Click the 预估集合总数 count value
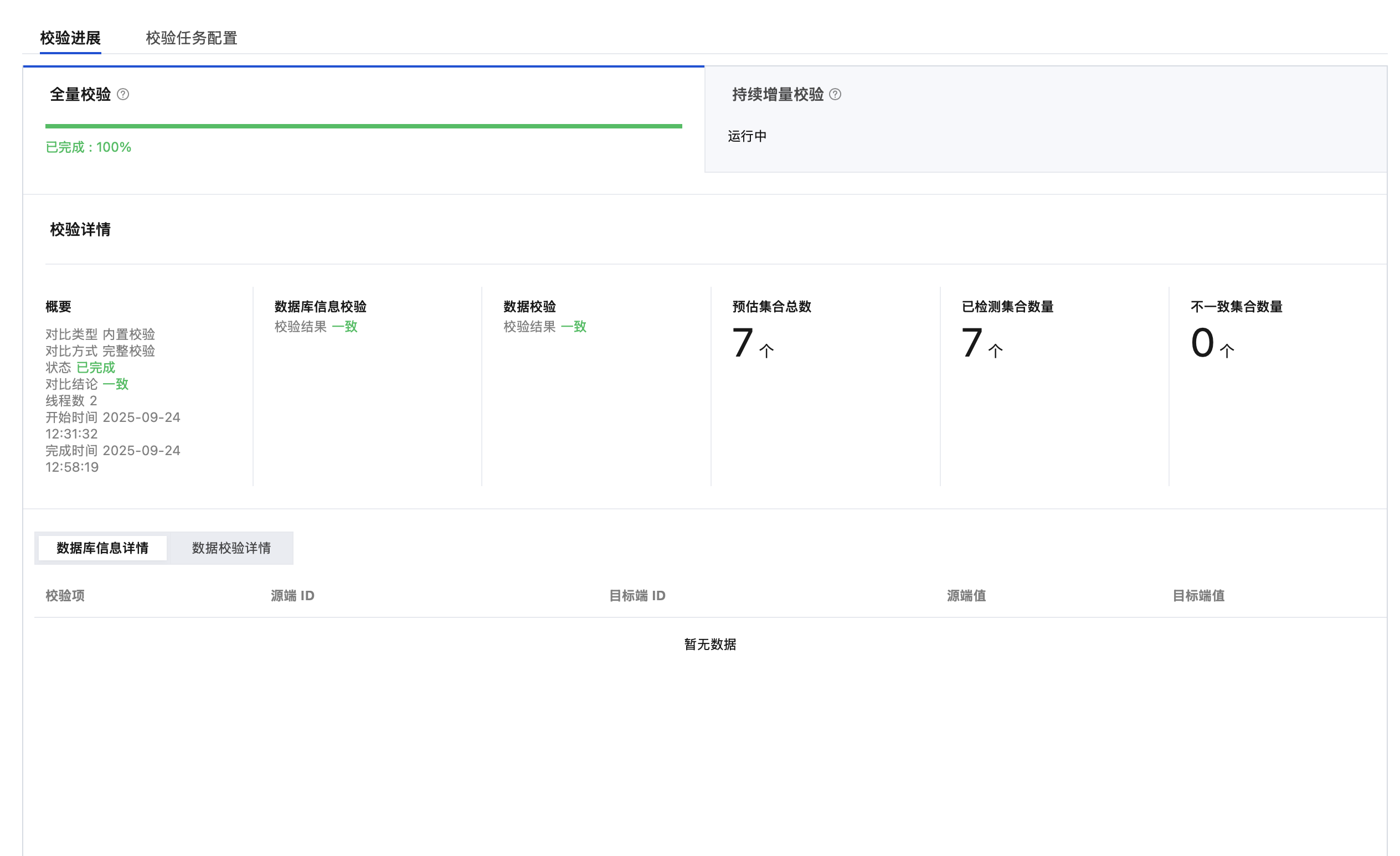Image resolution: width=1400 pixels, height=856 pixels. point(743,343)
